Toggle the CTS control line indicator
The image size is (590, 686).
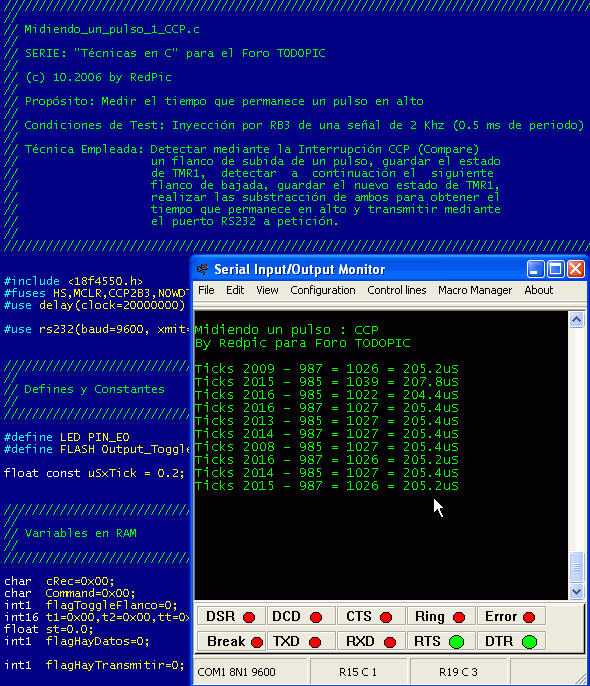click(386, 617)
